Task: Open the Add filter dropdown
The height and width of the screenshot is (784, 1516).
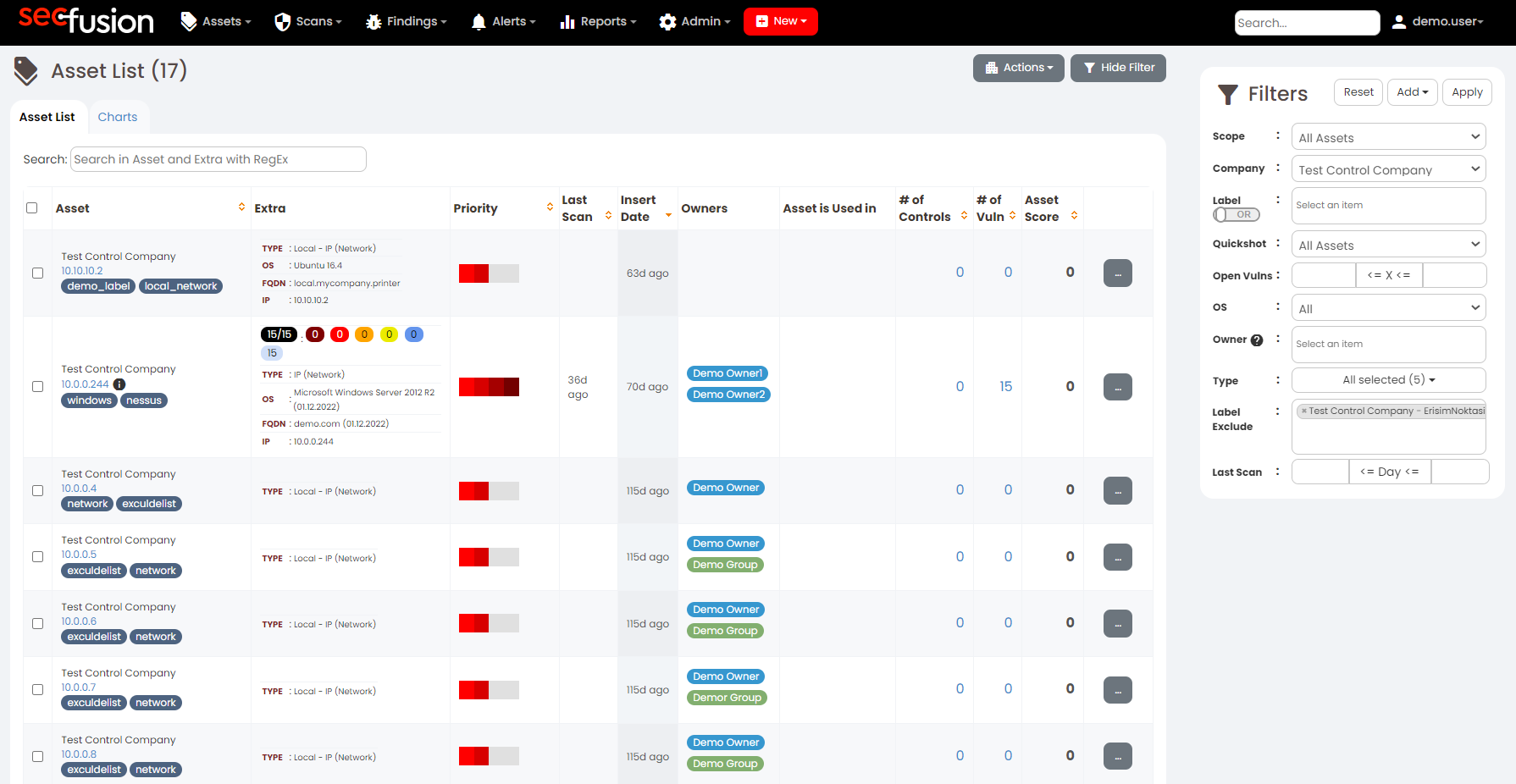Action: click(1412, 92)
